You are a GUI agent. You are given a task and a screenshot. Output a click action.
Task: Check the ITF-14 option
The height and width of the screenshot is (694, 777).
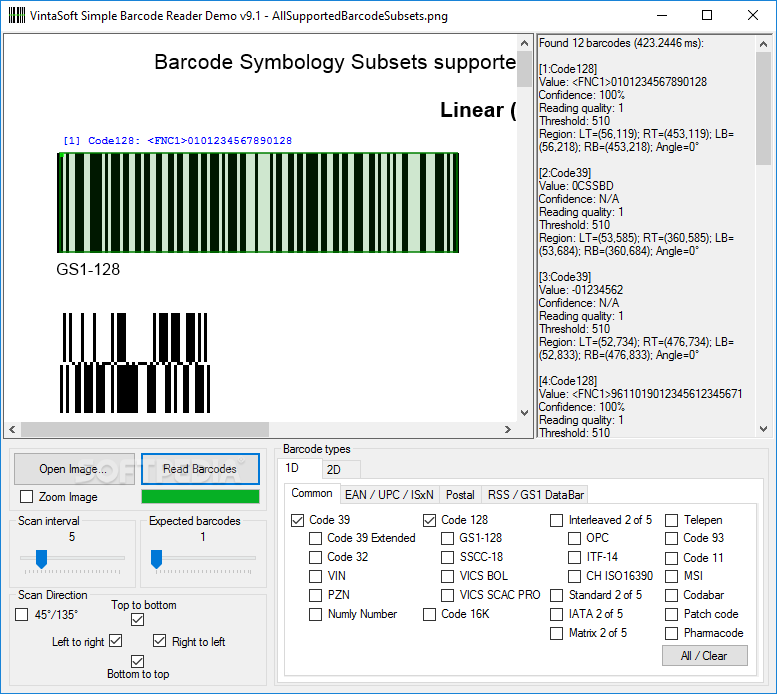tap(574, 557)
